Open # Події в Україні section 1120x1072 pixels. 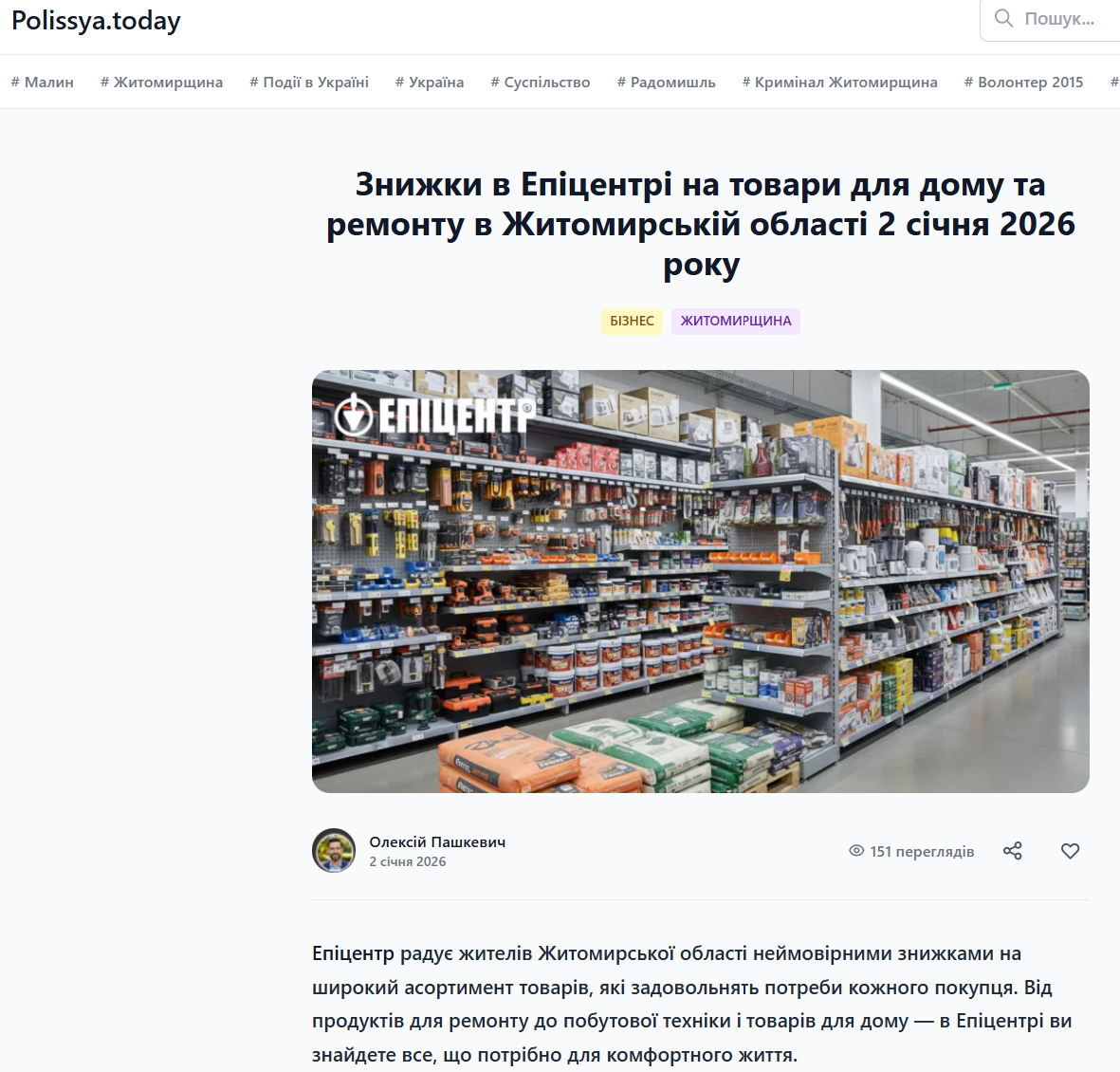pos(309,83)
